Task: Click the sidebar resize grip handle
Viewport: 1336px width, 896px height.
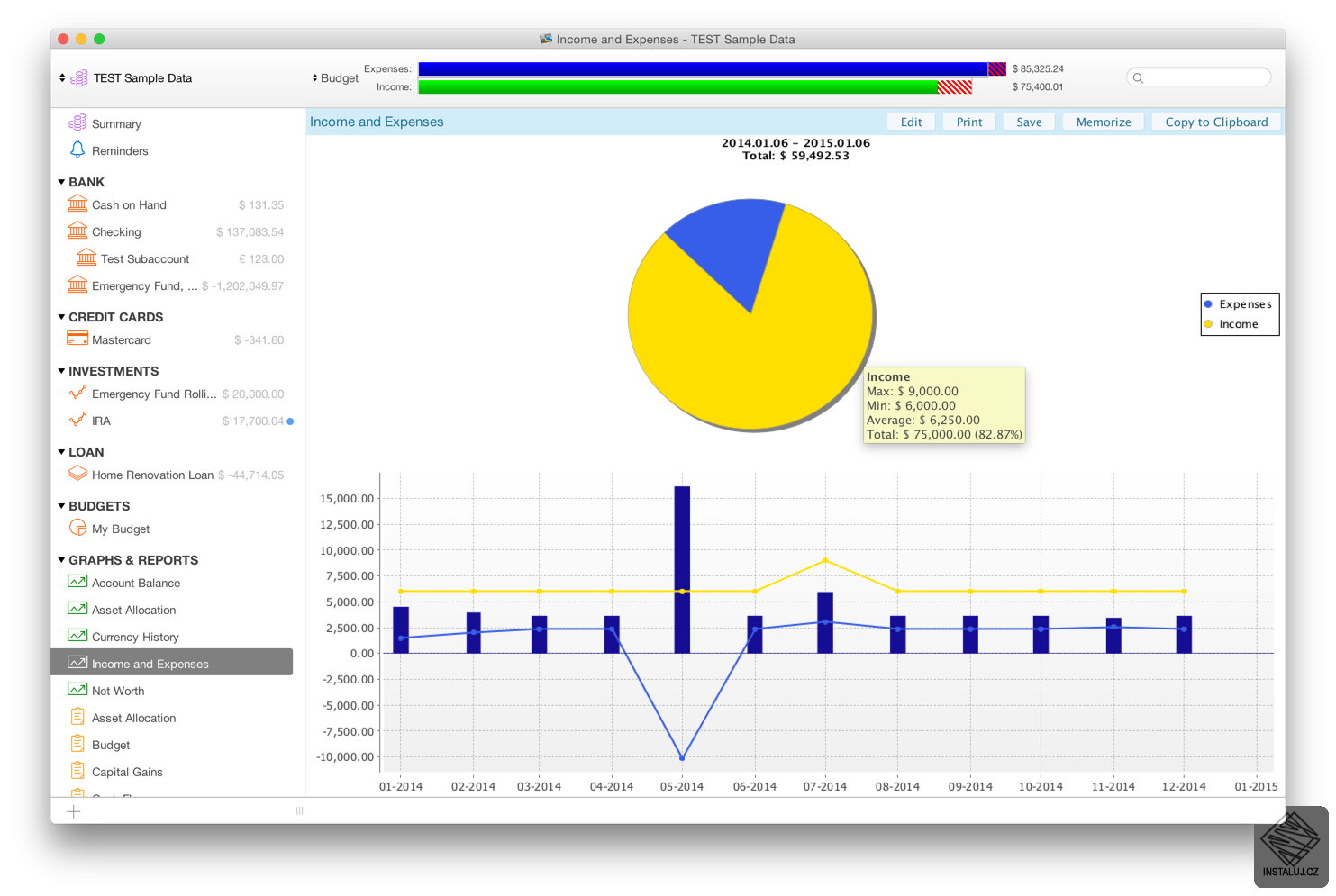Action: (x=300, y=811)
